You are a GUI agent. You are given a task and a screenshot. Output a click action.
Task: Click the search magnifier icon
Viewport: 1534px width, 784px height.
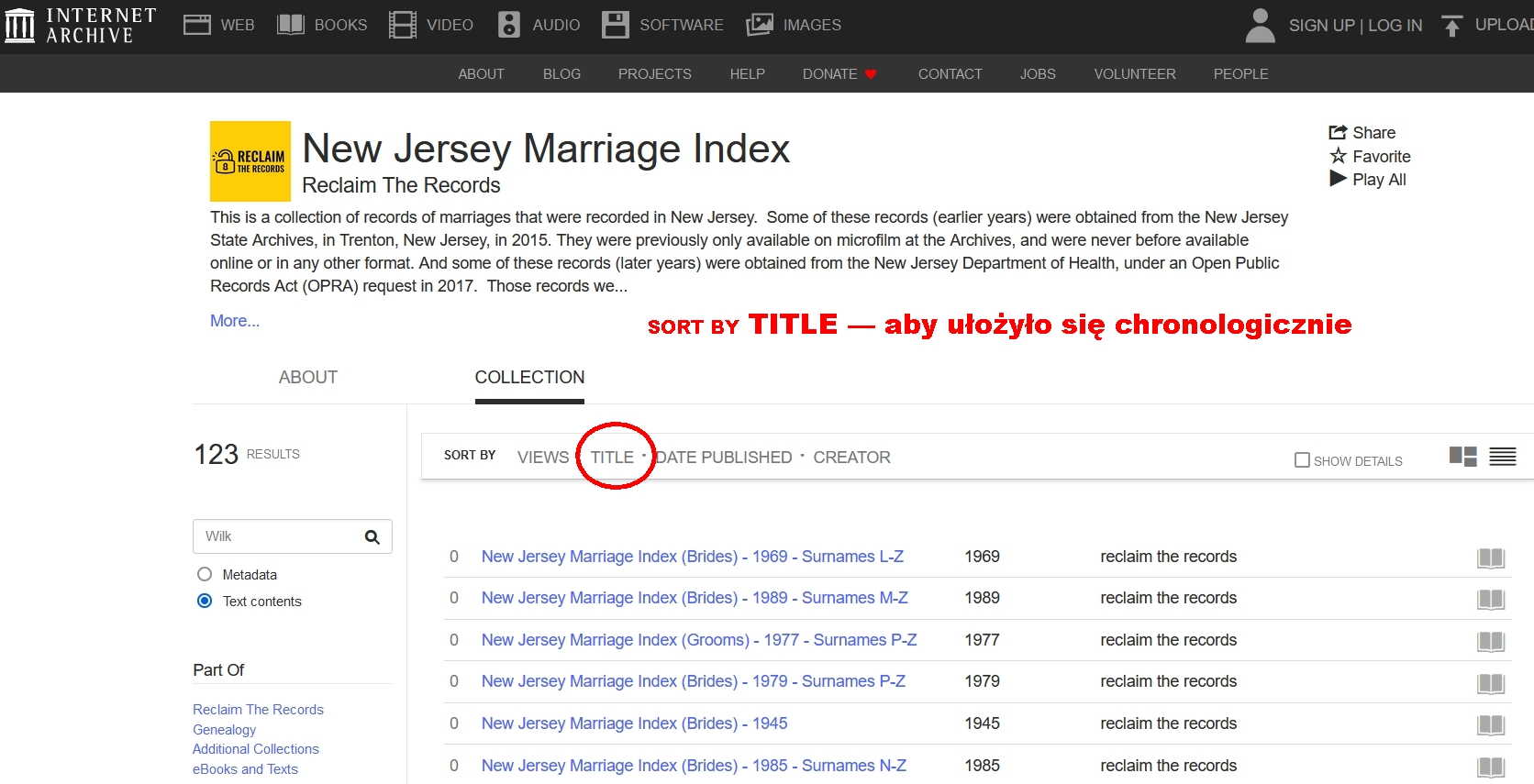(x=372, y=537)
